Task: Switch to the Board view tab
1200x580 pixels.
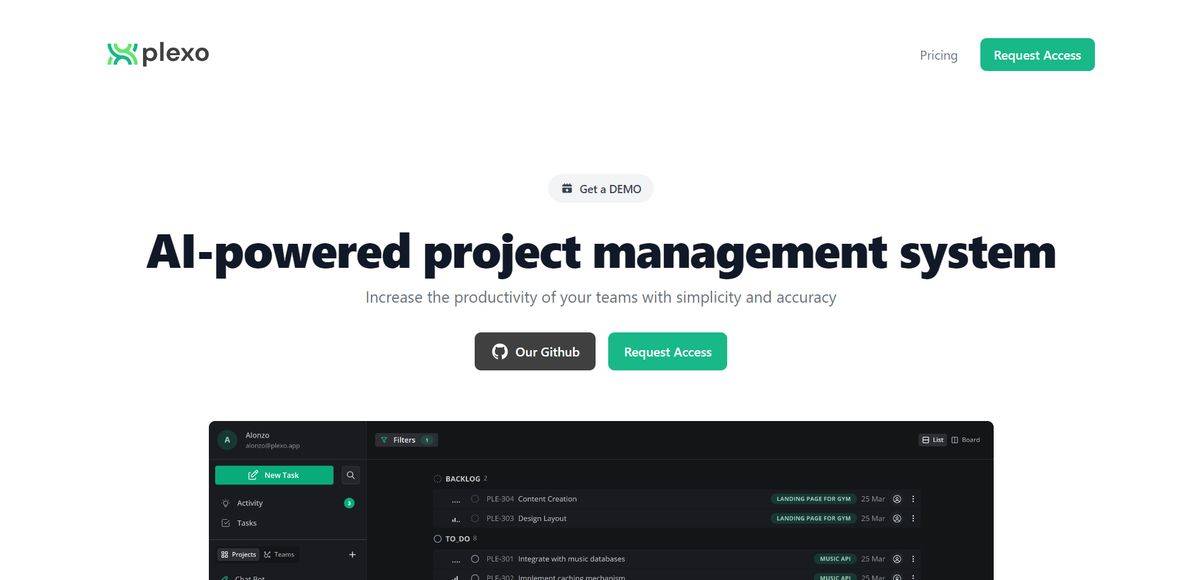Action: tap(966, 440)
